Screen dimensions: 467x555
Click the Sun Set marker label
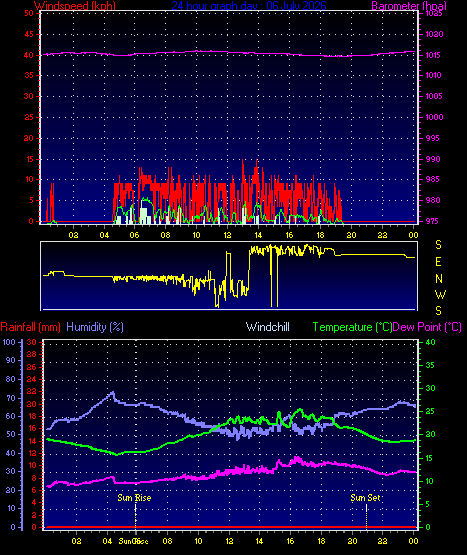(x=365, y=498)
